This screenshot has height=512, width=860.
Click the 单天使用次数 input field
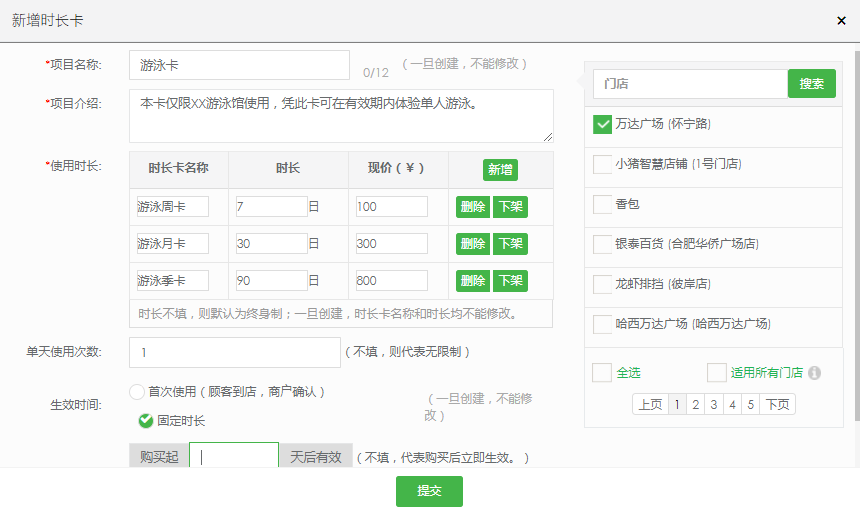[x=235, y=352]
